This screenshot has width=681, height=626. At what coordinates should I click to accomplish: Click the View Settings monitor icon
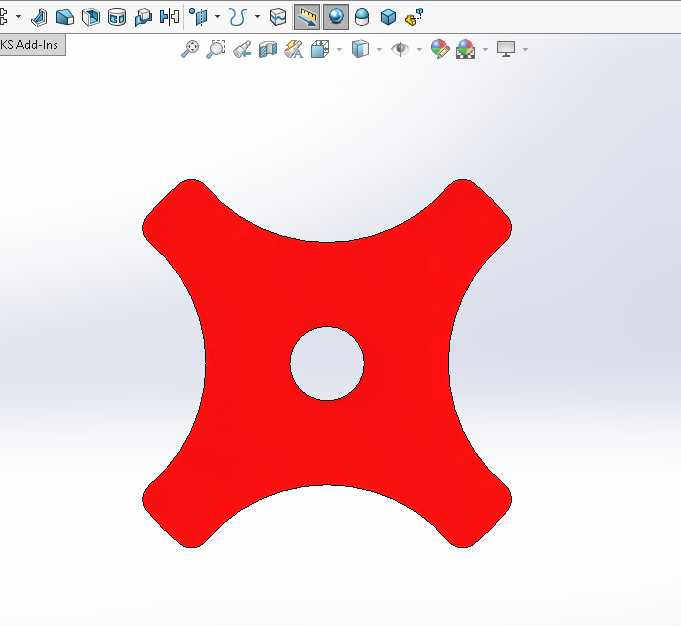pos(506,49)
